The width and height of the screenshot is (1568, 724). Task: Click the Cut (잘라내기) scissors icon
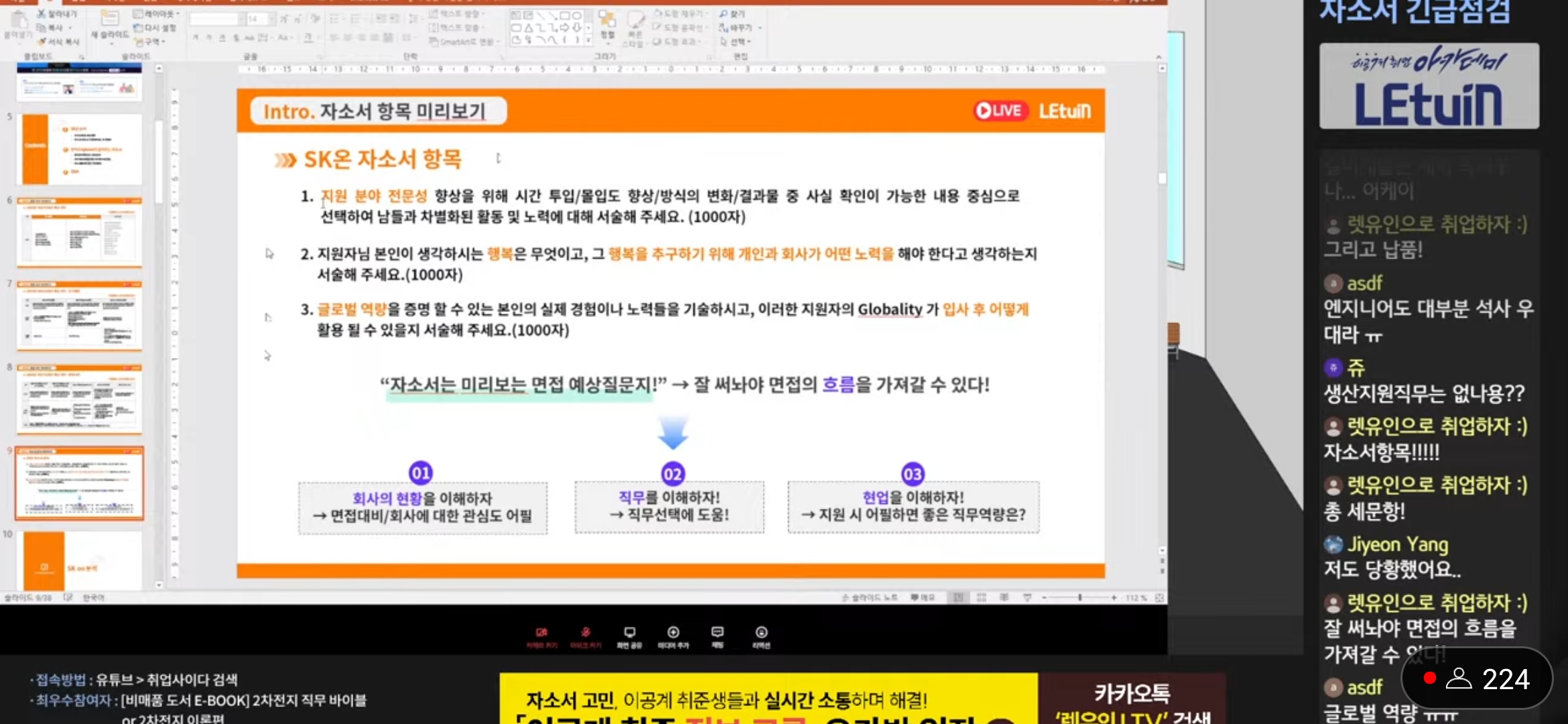tap(41, 13)
